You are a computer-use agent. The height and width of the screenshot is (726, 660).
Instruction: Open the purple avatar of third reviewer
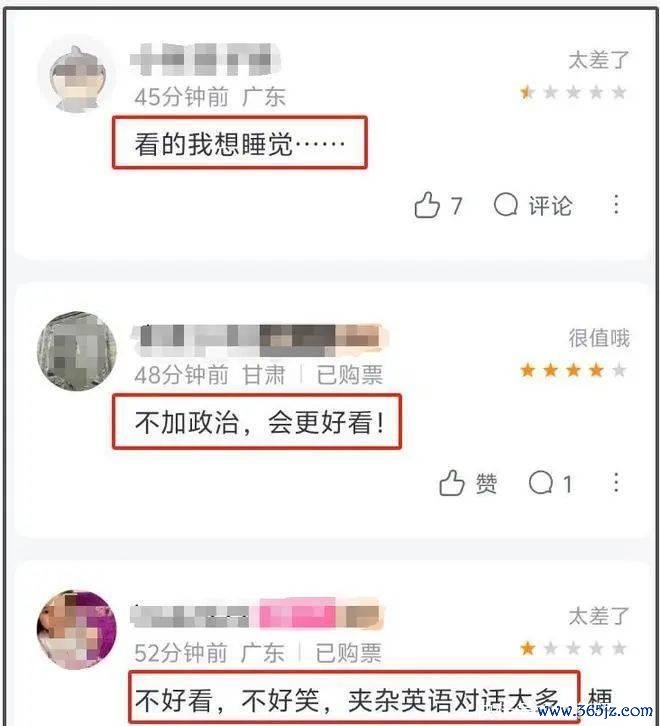(x=77, y=630)
